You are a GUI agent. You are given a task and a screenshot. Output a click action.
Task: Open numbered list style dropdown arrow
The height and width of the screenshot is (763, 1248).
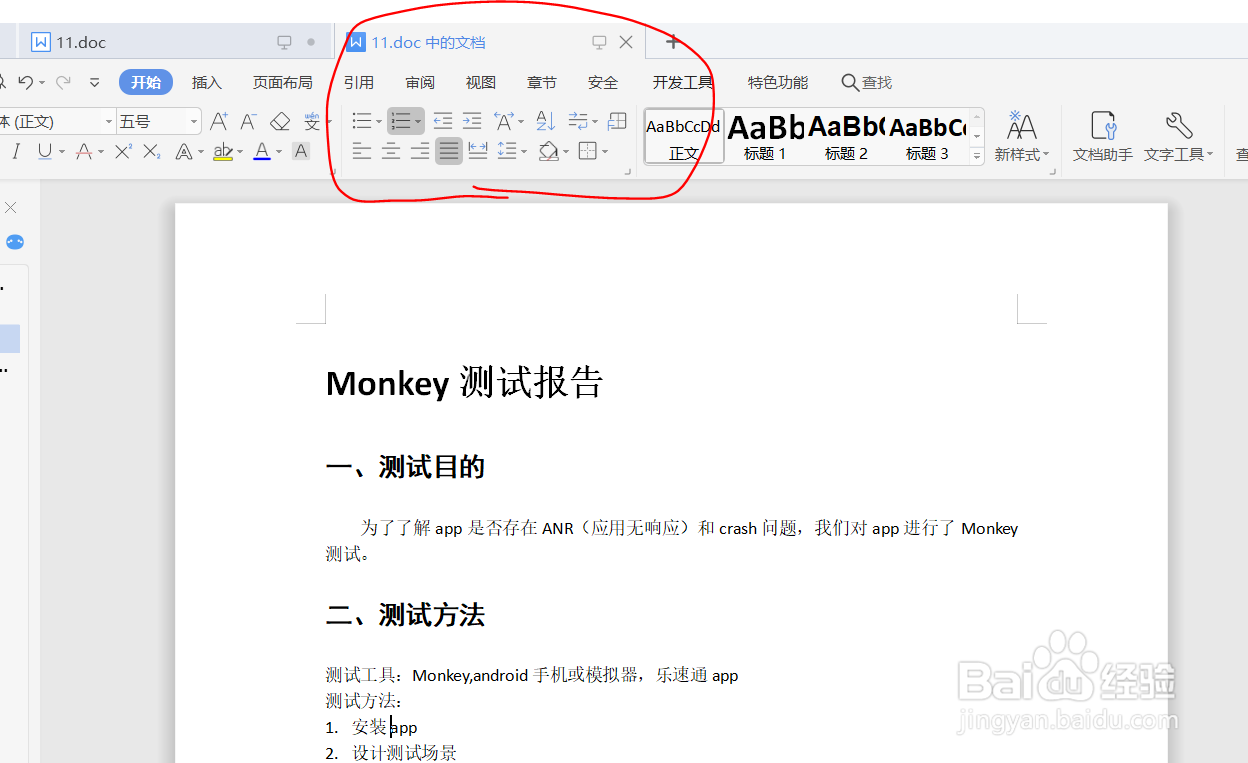click(418, 122)
